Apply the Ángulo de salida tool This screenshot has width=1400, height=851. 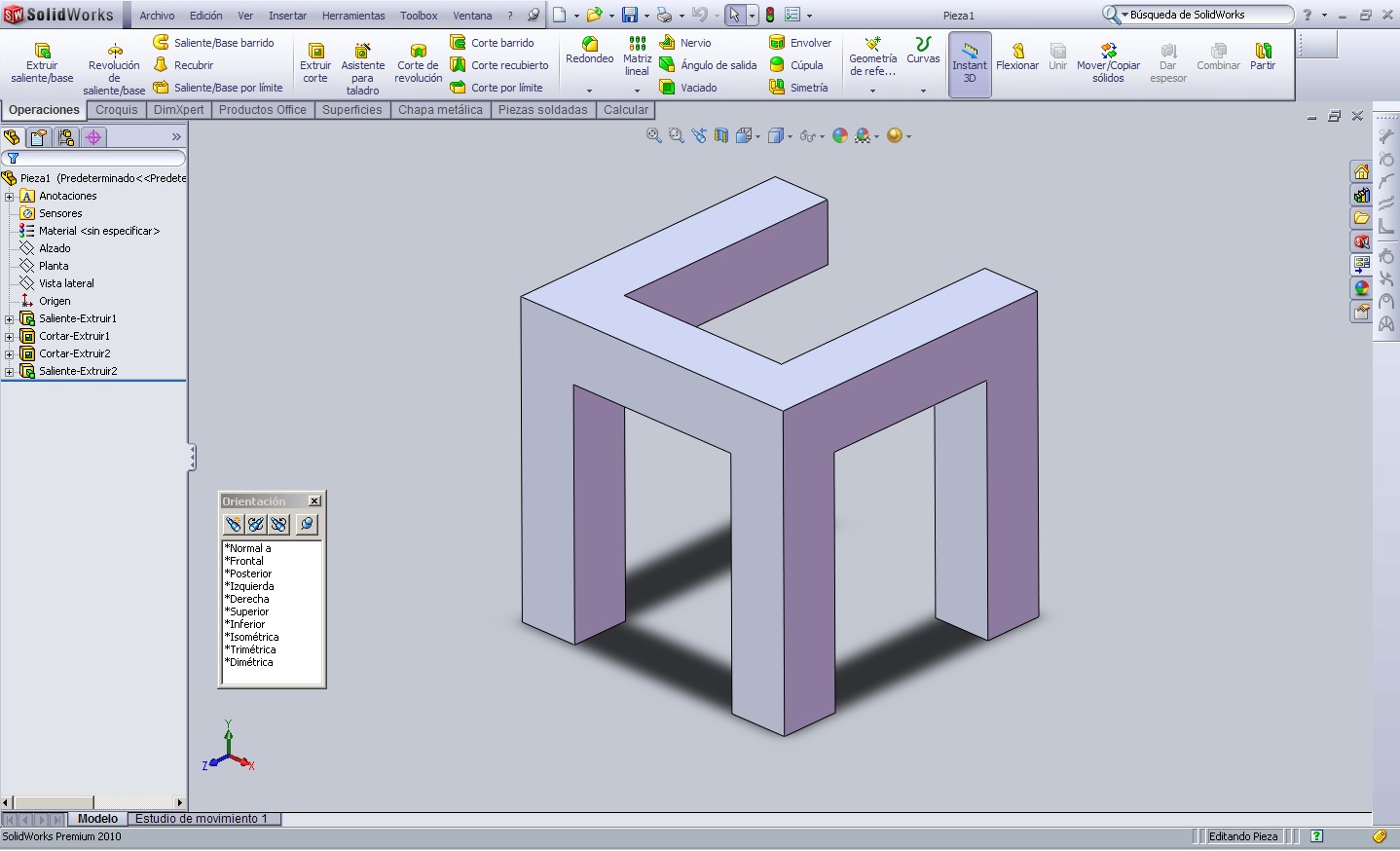708,65
